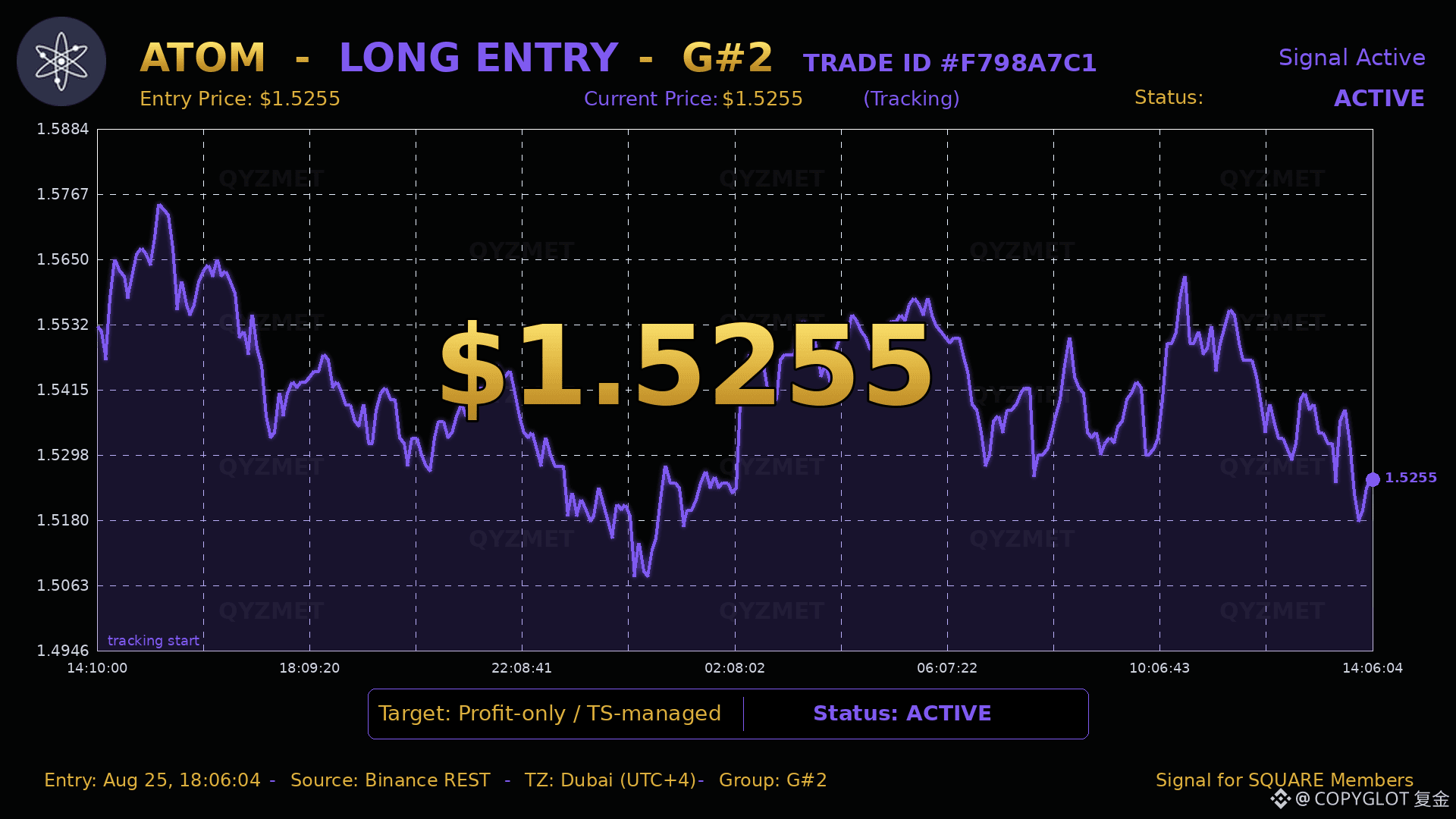Click the Signal for SQUARE Members text
1456x819 pixels.
pyautogui.click(x=1285, y=780)
